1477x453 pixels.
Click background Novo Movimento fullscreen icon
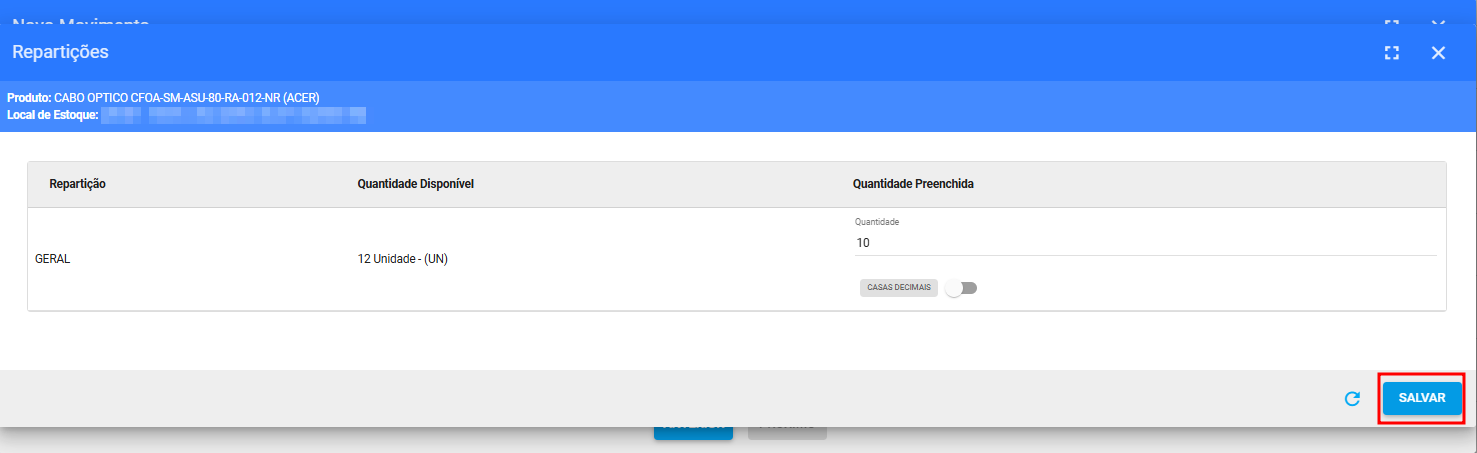[x=1391, y=21]
